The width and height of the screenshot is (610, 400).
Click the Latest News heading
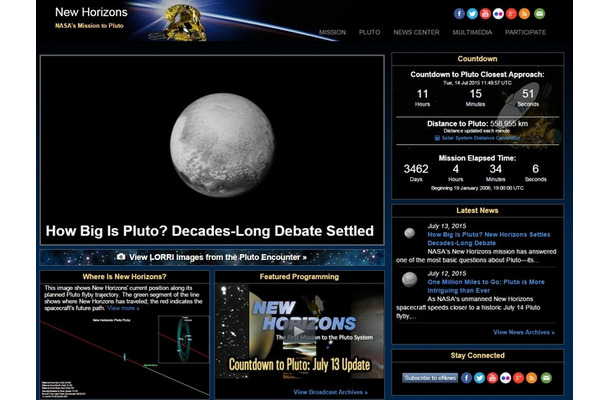click(x=477, y=211)
